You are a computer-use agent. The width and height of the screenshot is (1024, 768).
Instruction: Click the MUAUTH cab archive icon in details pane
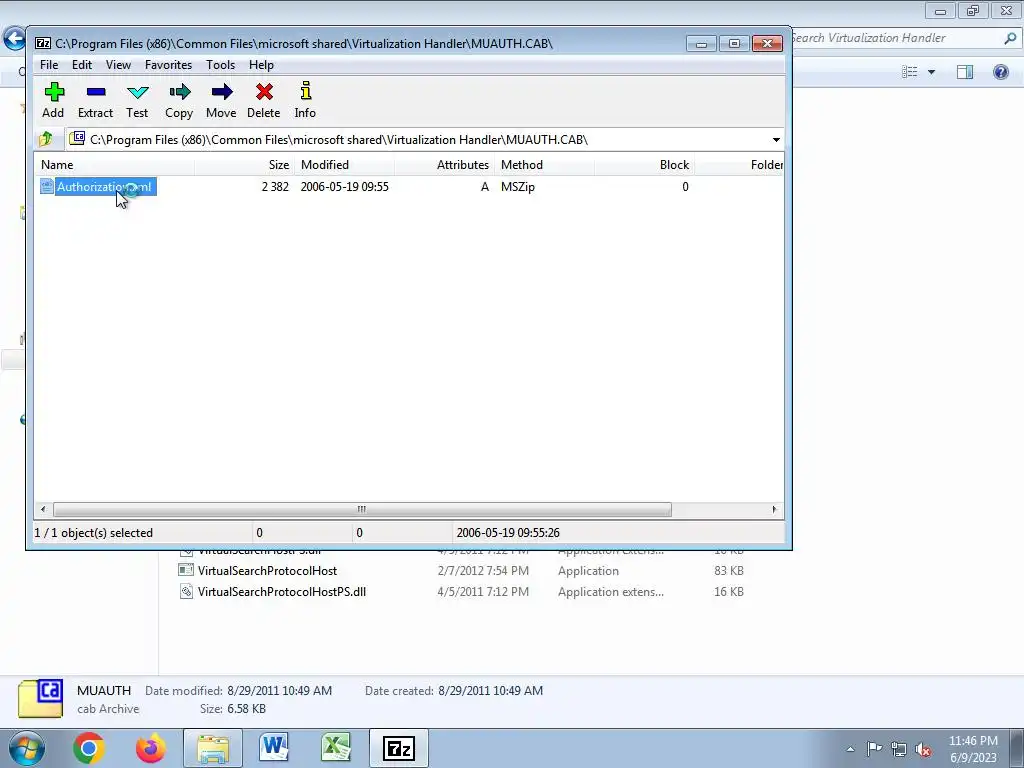40,699
